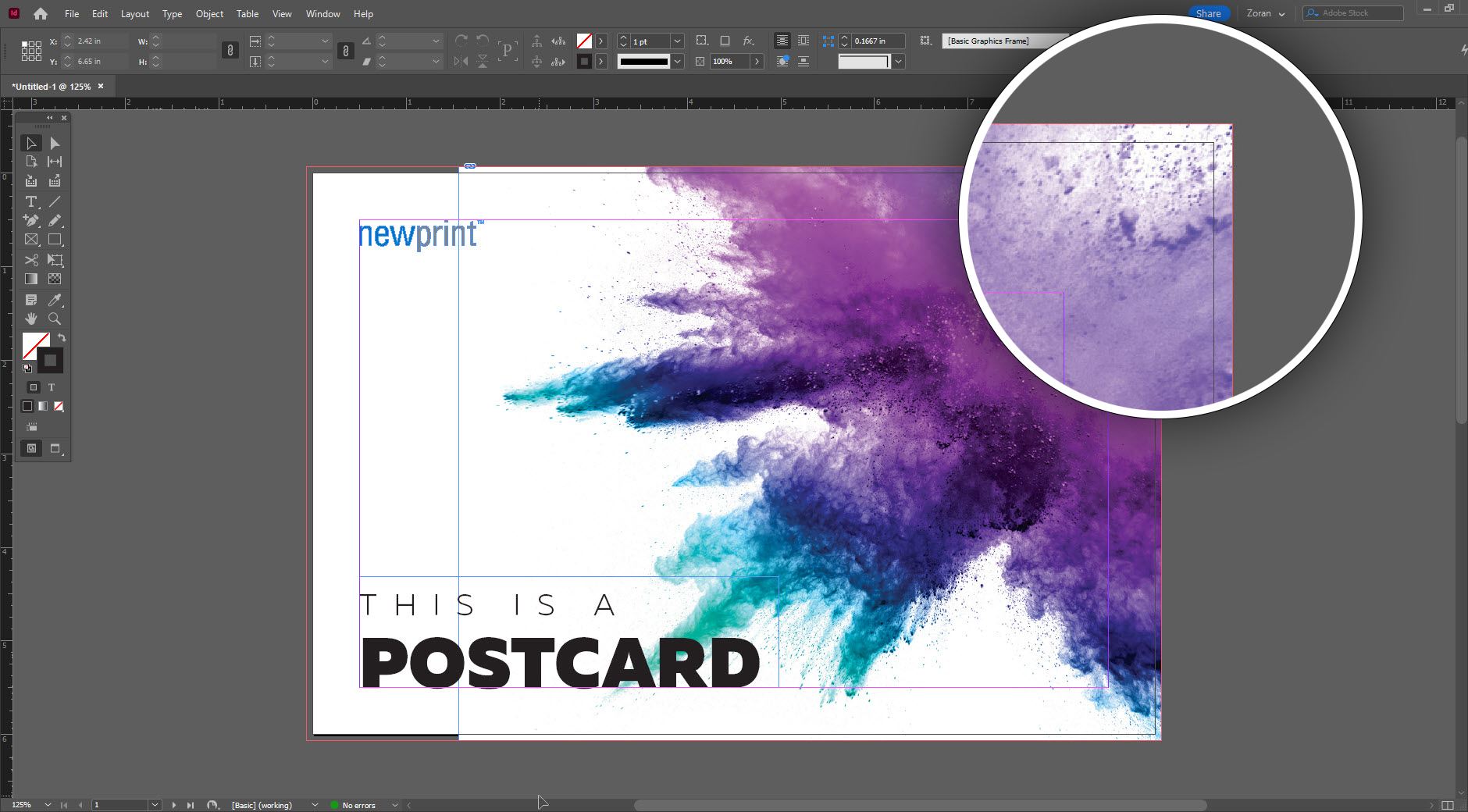Open the Zoran workspace switcher
Image resolution: width=1468 pixels, height=812 pixels.
(x=1266, y=13)
